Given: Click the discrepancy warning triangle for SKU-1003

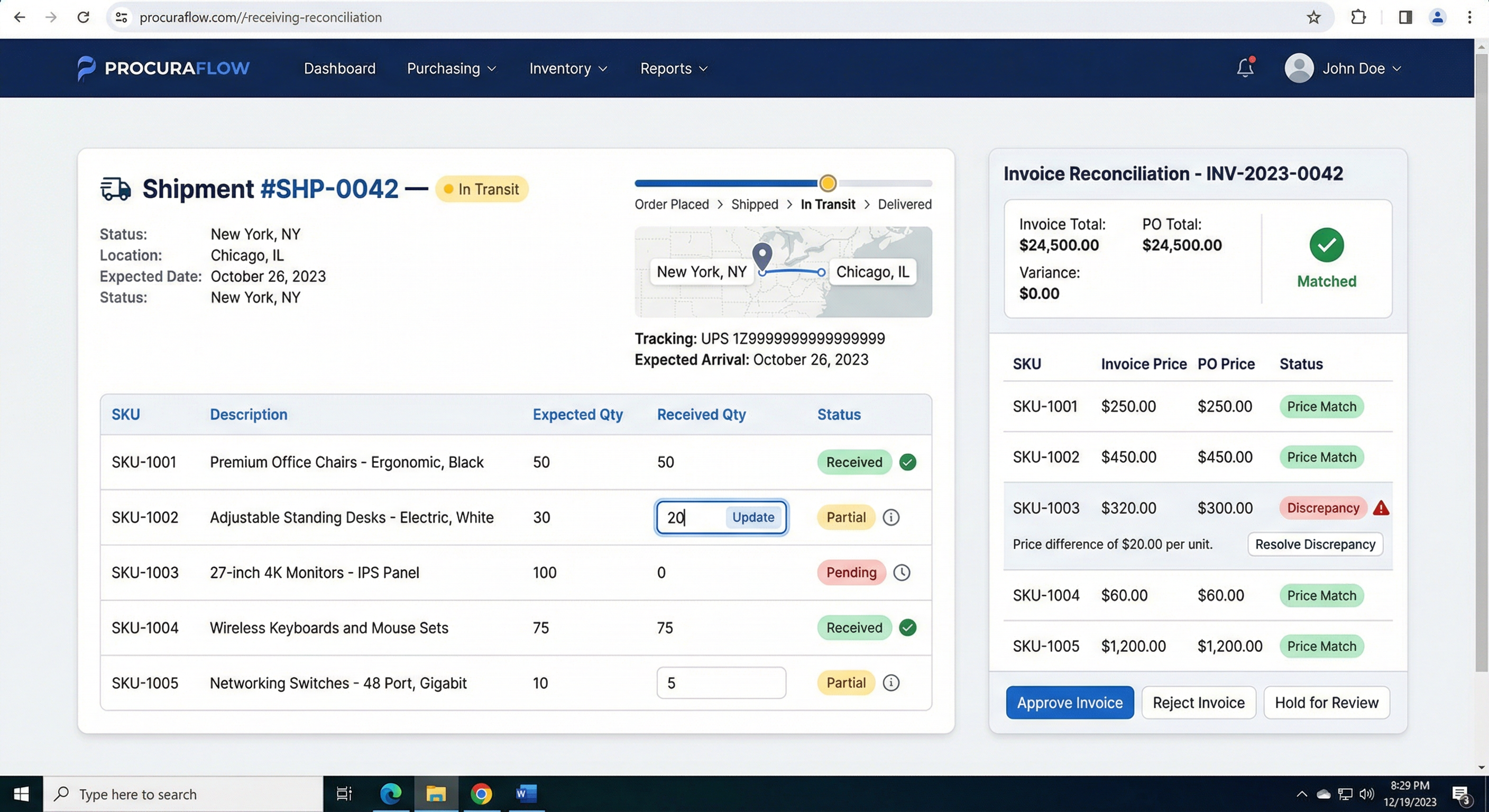Looking at the screenshot, I should (x=1382, y=508).
